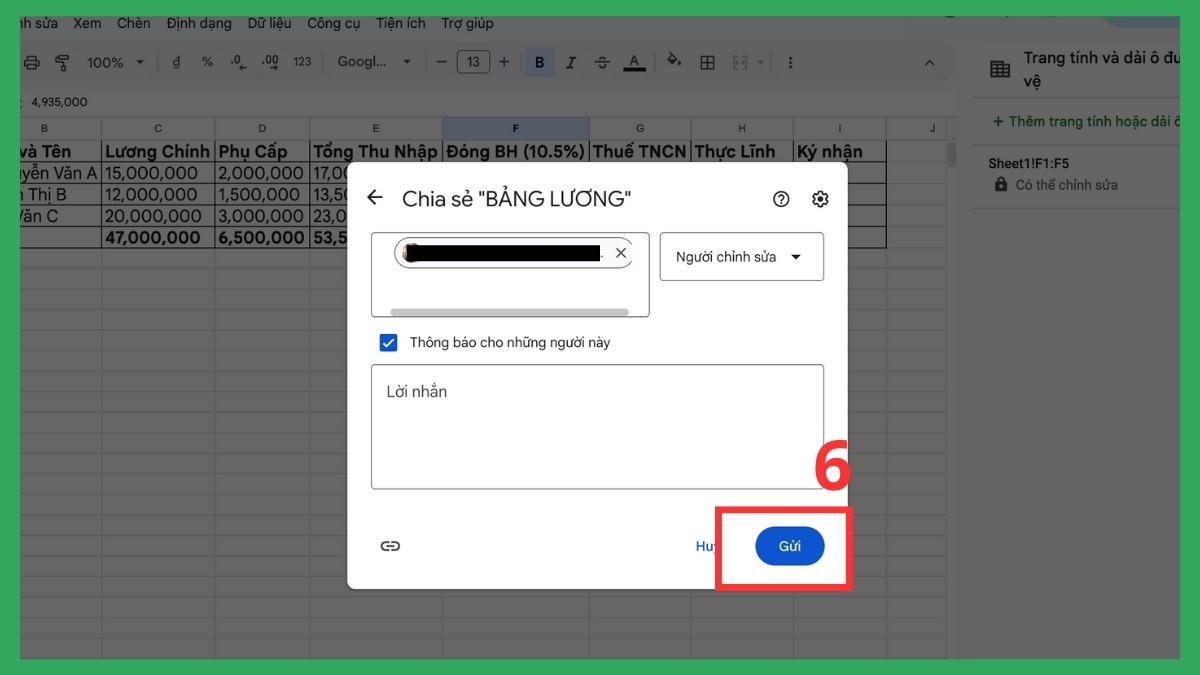The height and width of the screenshot is (675, 1200).
Task: Click the percent format icon
Action: (207, 62)
